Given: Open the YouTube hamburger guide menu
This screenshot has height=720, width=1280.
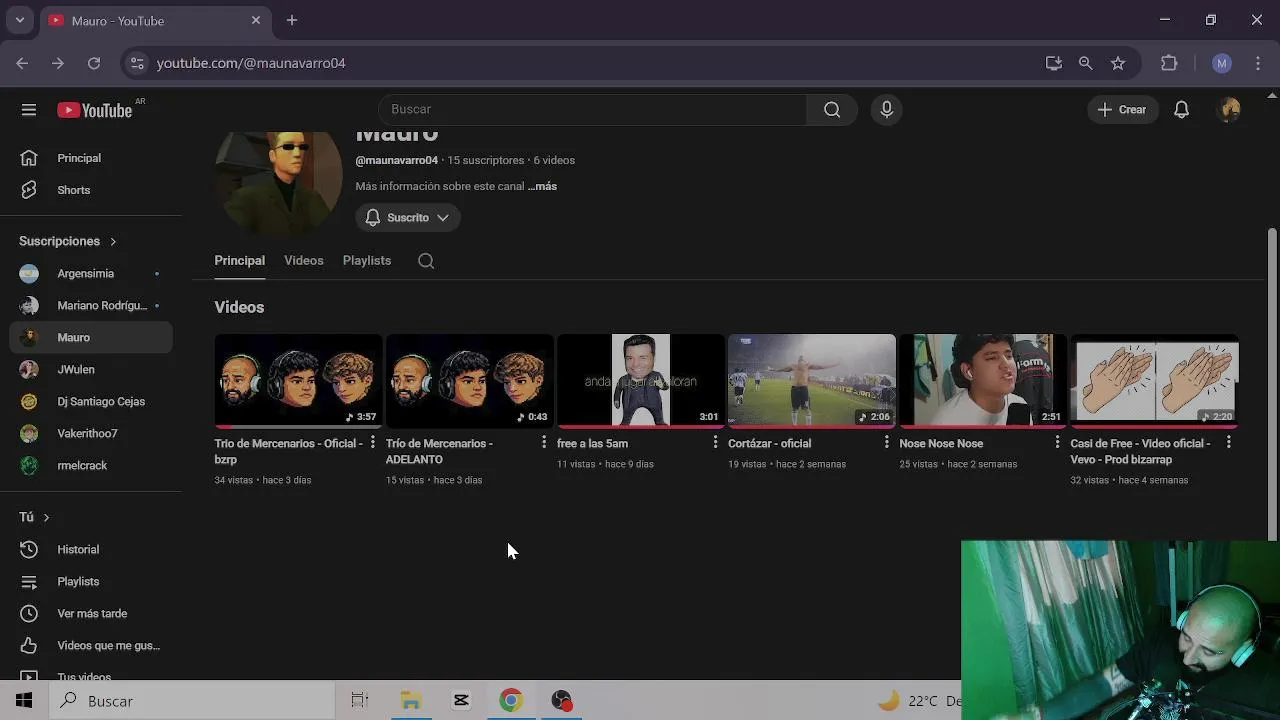Looking at the screenshot, I should tap(28, 110).
